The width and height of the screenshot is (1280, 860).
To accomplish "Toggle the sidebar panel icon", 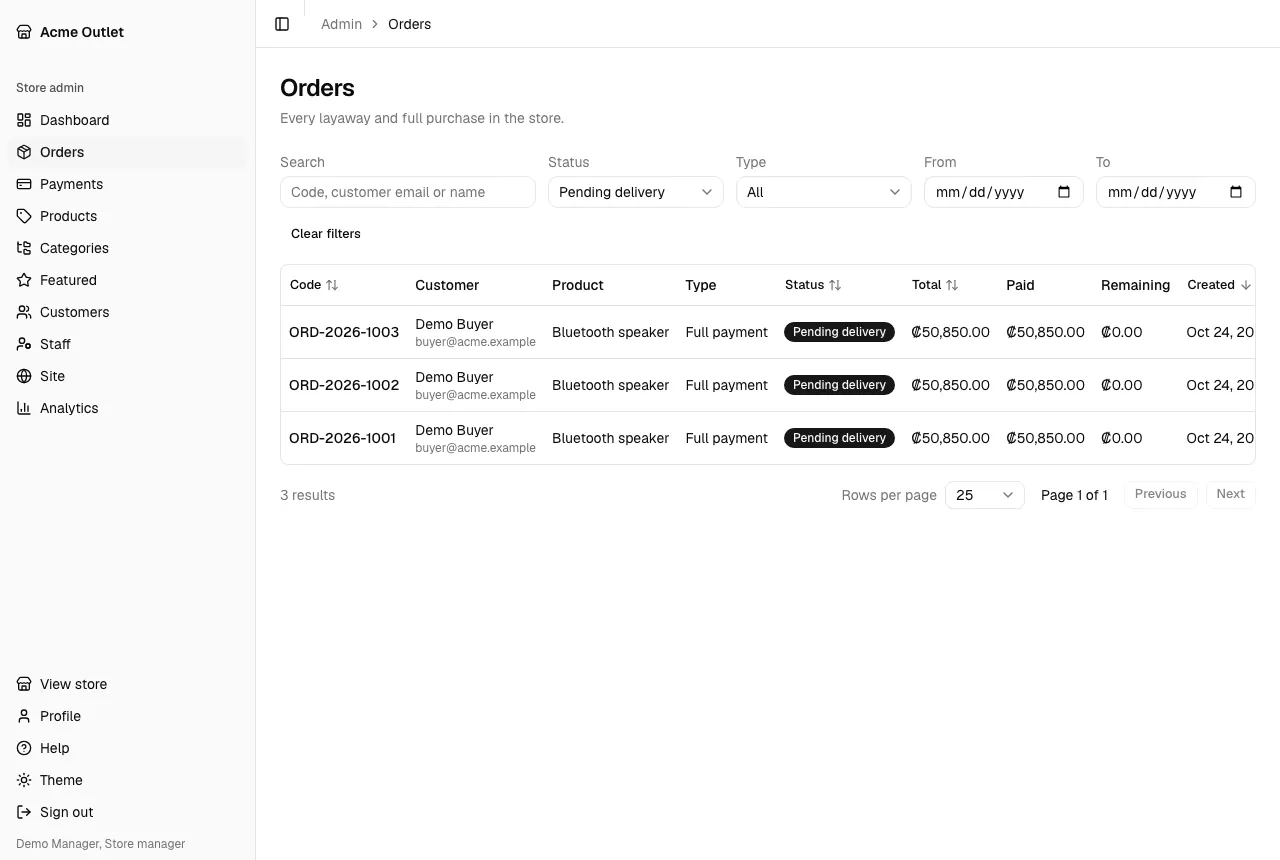I will pos(282,24).
